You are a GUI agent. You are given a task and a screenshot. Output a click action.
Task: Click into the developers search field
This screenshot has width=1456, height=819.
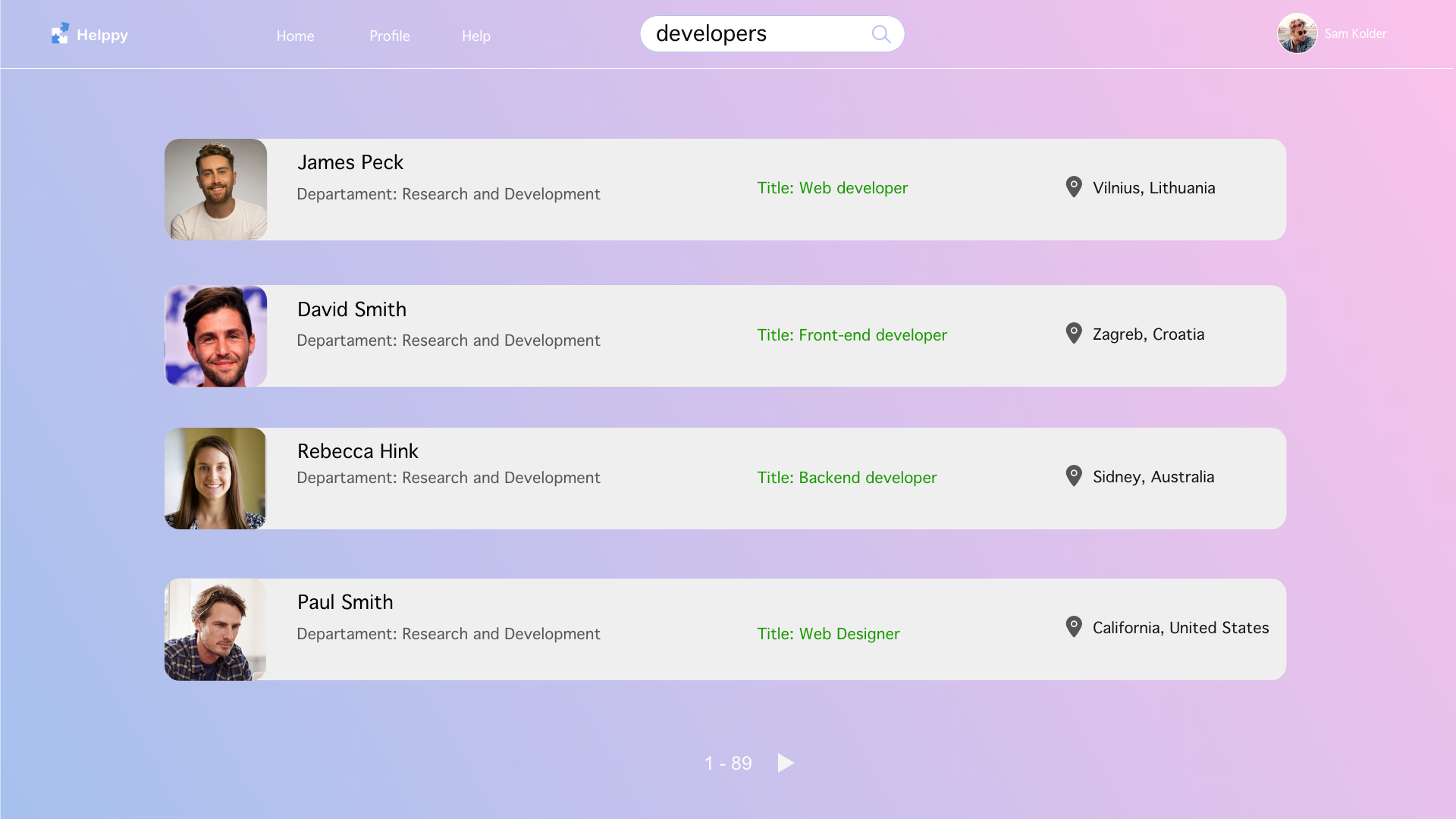tap(751, 34)
